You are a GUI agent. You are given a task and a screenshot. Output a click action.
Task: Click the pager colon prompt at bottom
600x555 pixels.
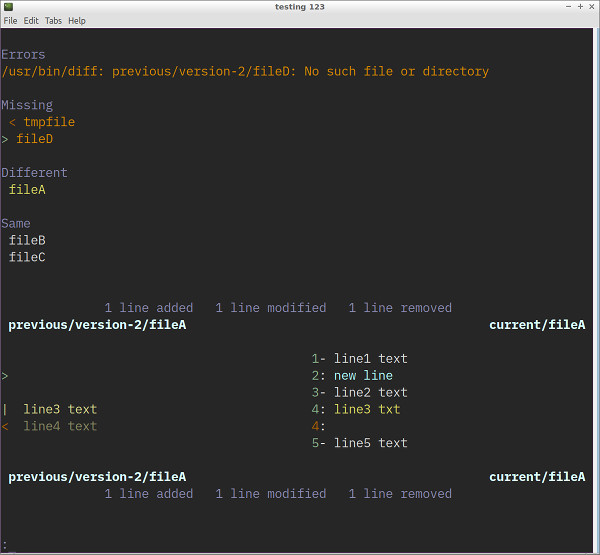pos(5,545)
